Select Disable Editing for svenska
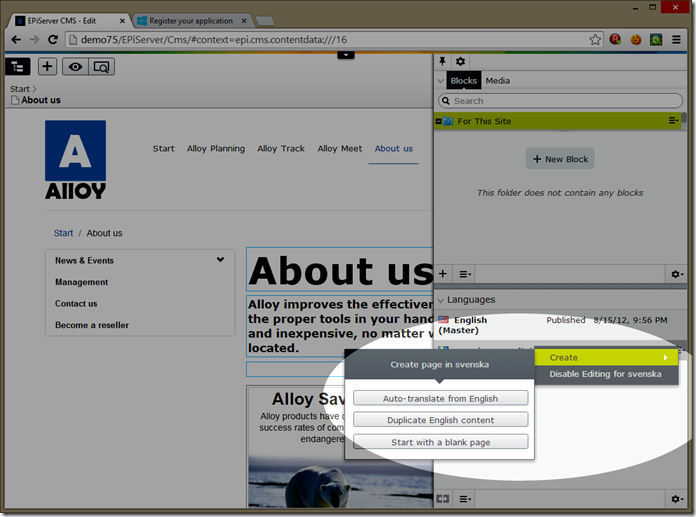The width and height of the screenshot is (696, 517). [604, 374]
